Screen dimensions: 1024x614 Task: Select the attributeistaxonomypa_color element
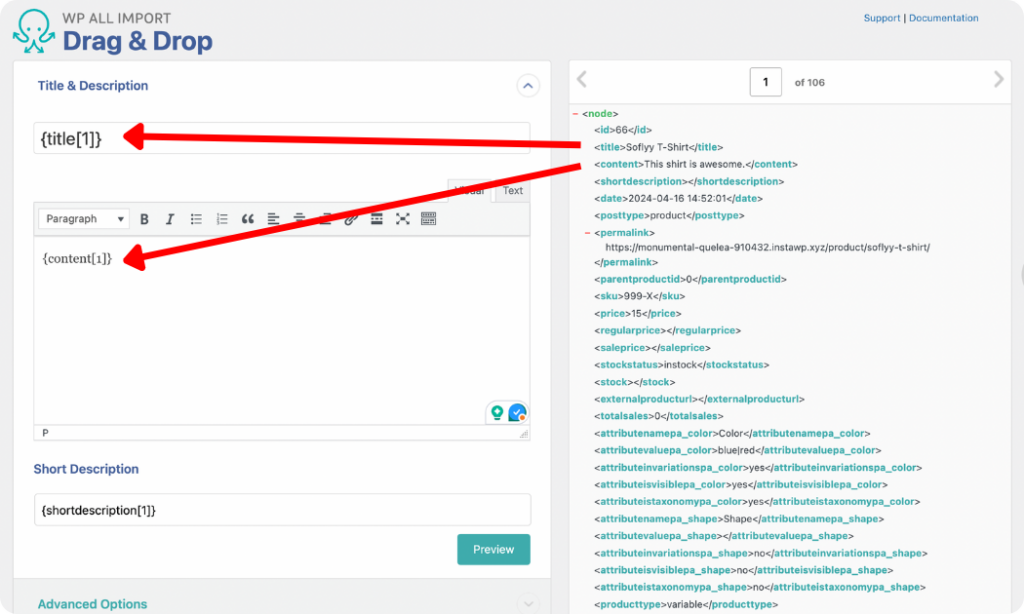(757, 502)
